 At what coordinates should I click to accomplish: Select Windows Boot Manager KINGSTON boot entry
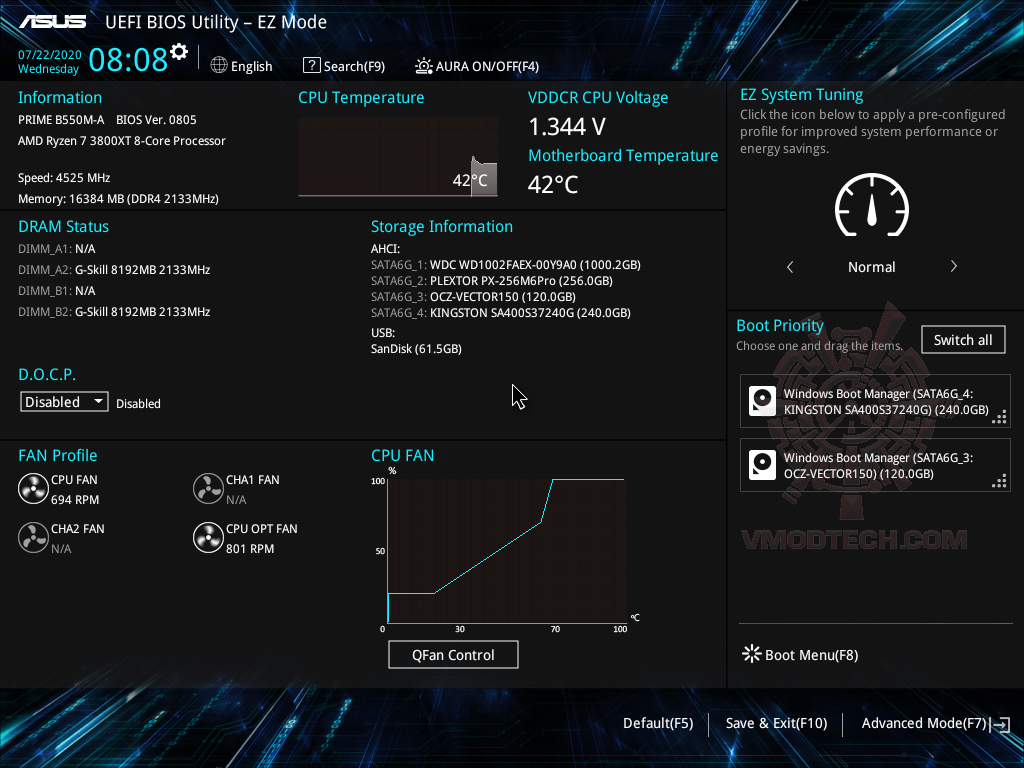pos(875,401)
